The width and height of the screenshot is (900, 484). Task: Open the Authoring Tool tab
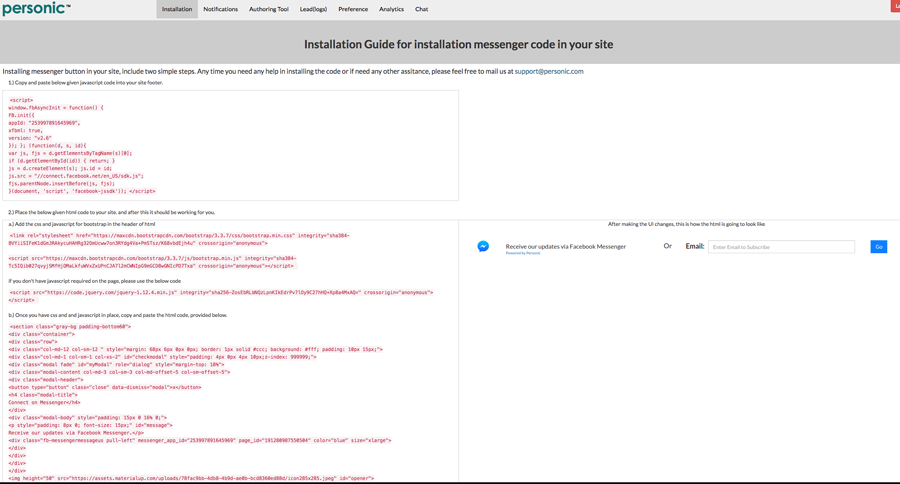[x=269, y=9]
